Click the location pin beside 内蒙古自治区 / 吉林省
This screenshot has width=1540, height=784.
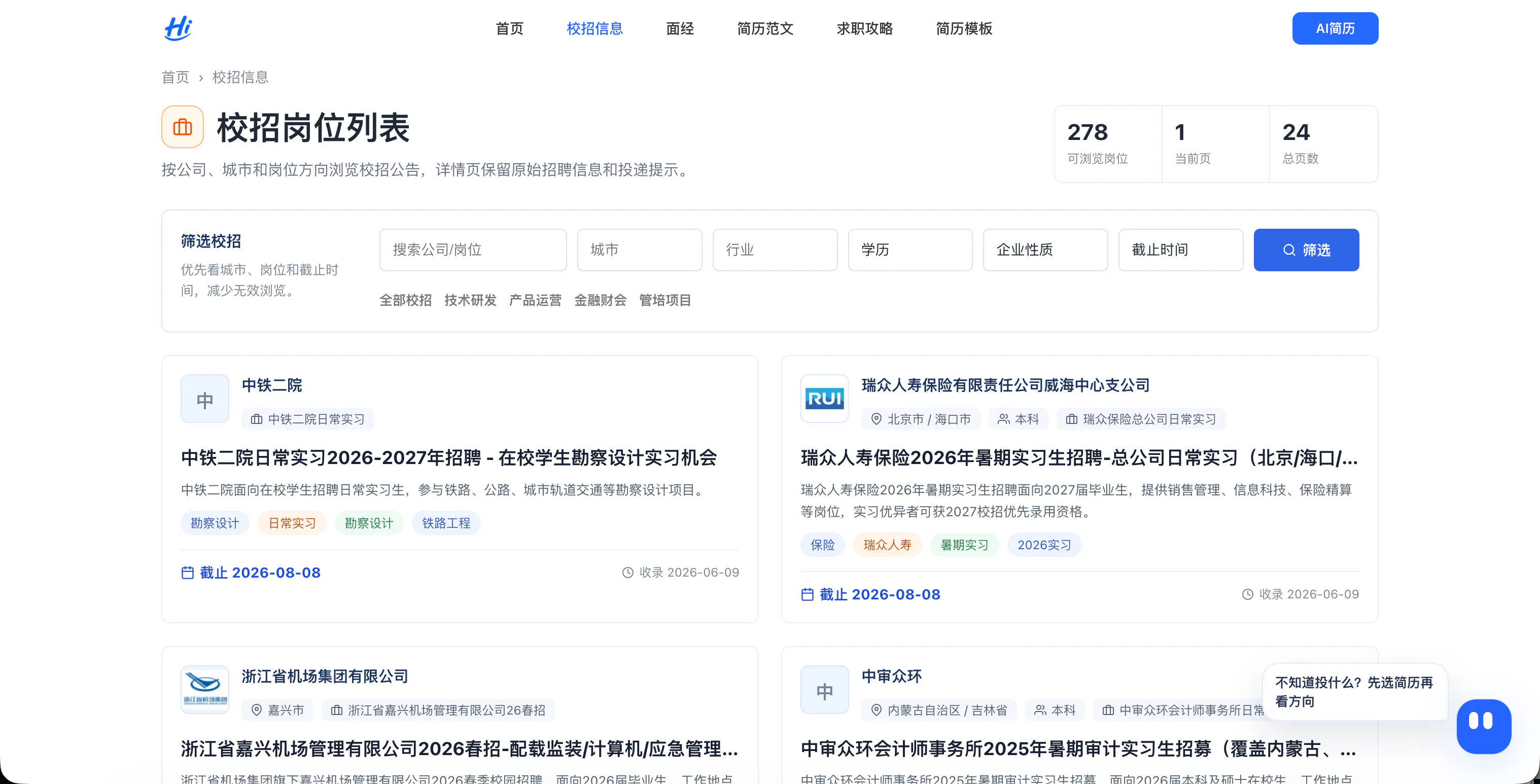point(877,710)
